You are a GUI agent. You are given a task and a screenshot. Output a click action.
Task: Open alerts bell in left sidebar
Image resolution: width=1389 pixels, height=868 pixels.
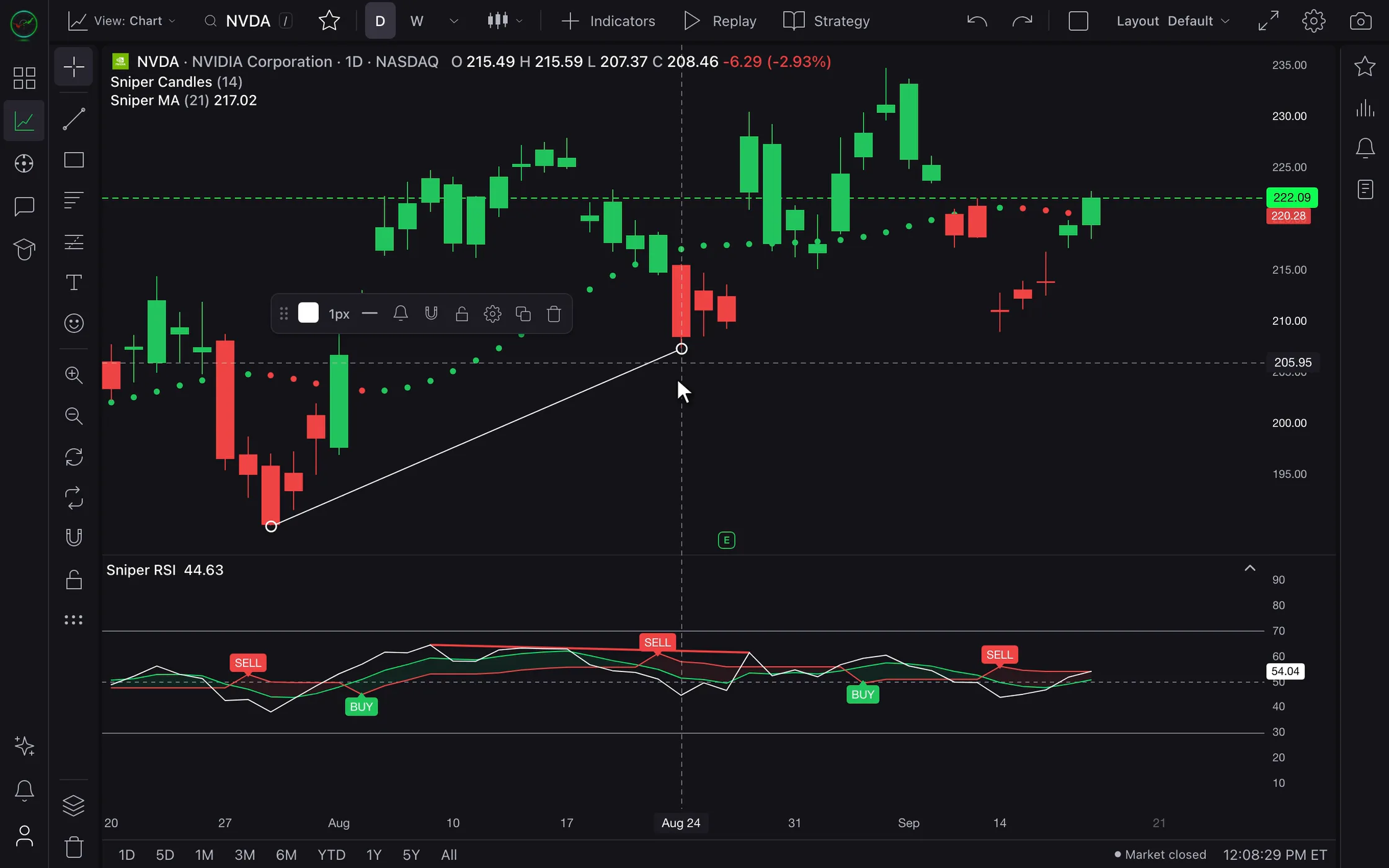24,790
